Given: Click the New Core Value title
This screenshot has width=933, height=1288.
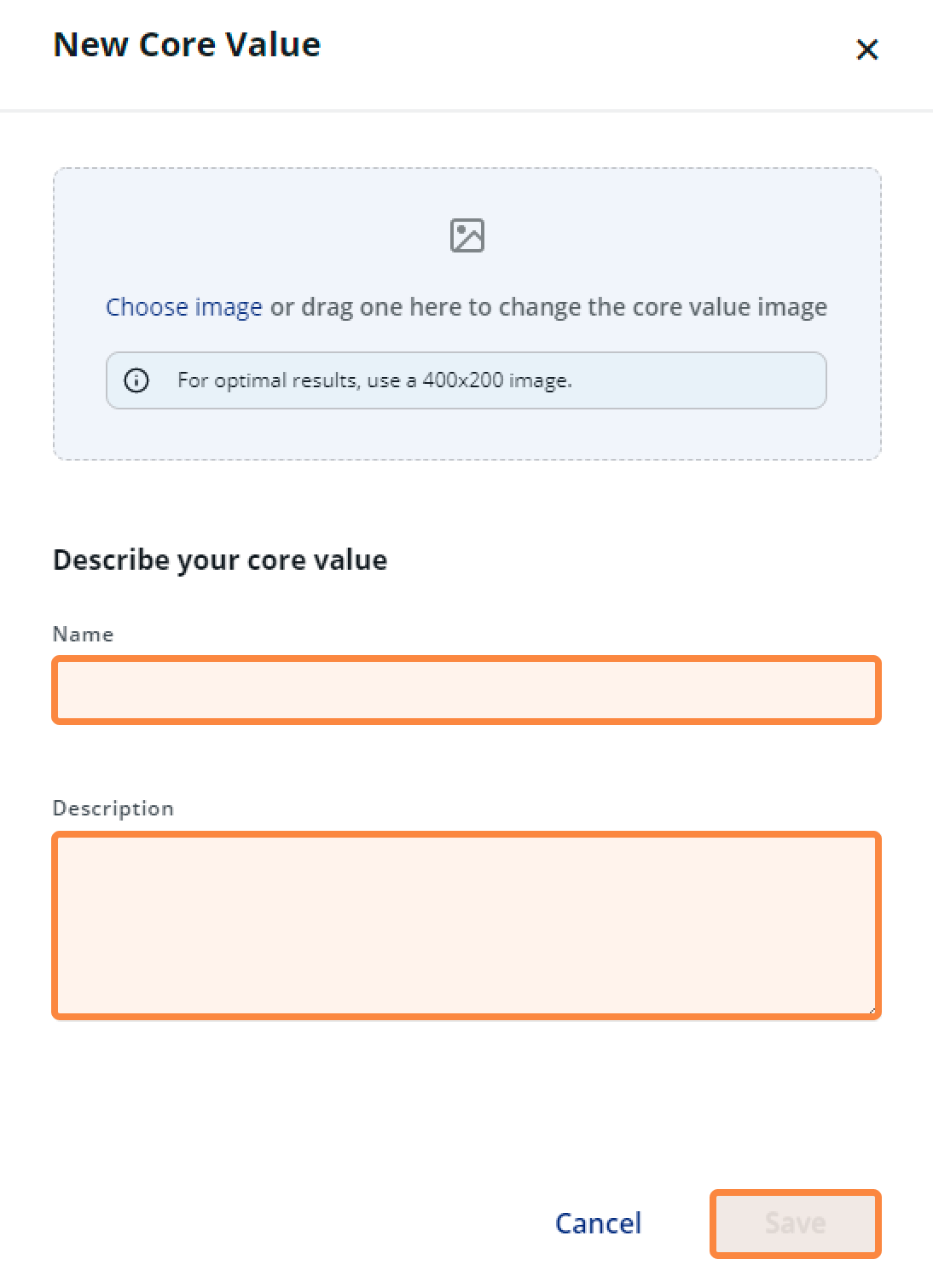Looking at the screenshot, I should tap(187, 44).
